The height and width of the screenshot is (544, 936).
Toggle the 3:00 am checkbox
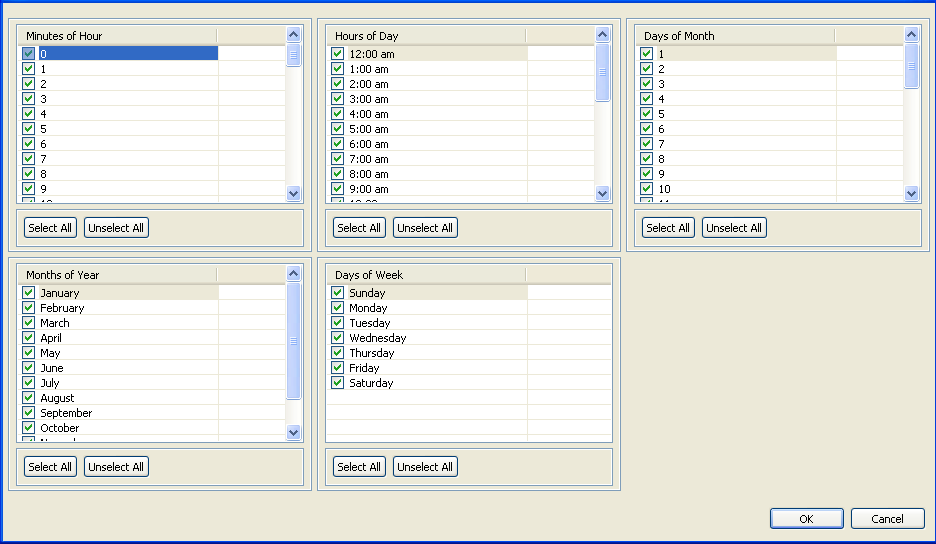point(337,99)
